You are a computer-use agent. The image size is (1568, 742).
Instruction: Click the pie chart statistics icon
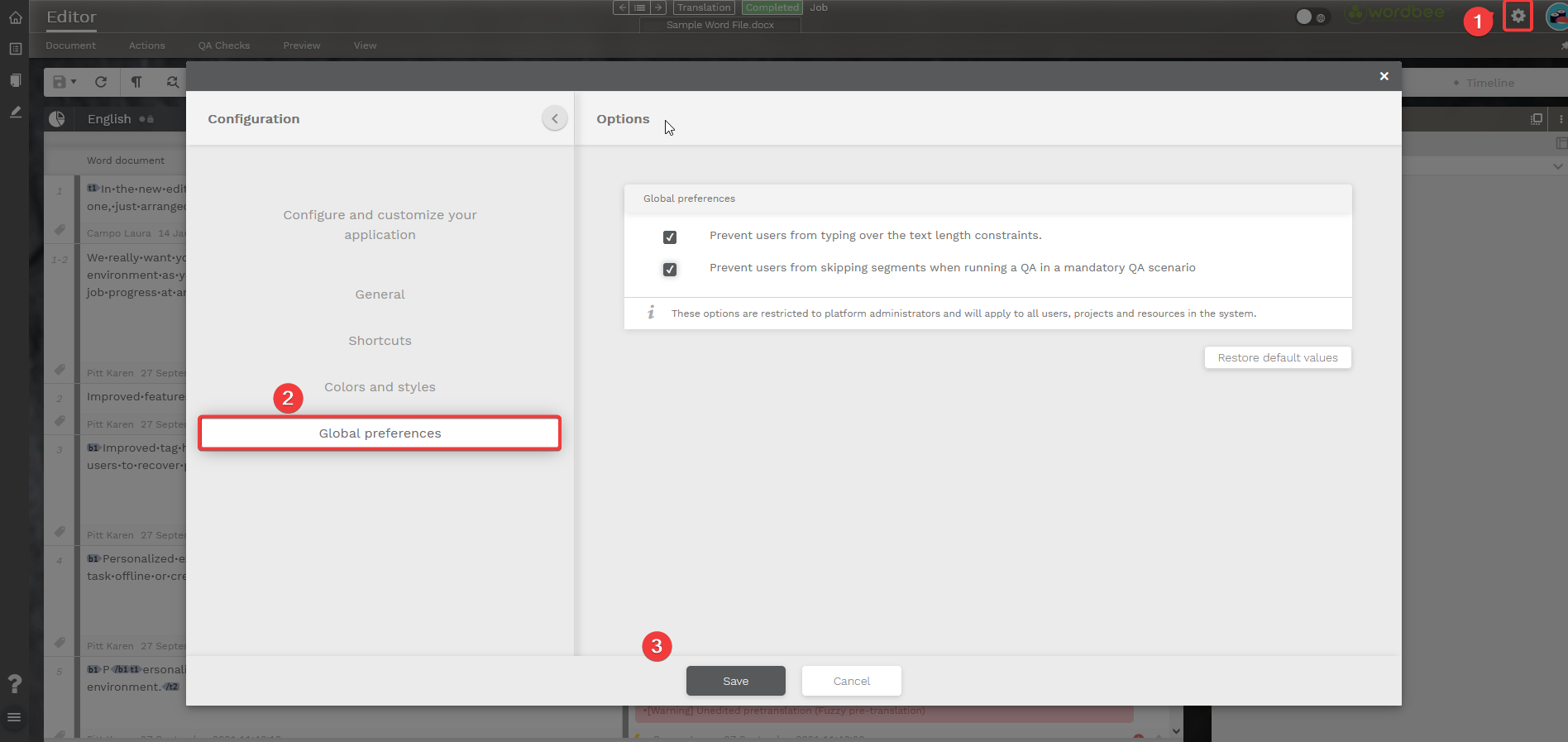(57, 119)
